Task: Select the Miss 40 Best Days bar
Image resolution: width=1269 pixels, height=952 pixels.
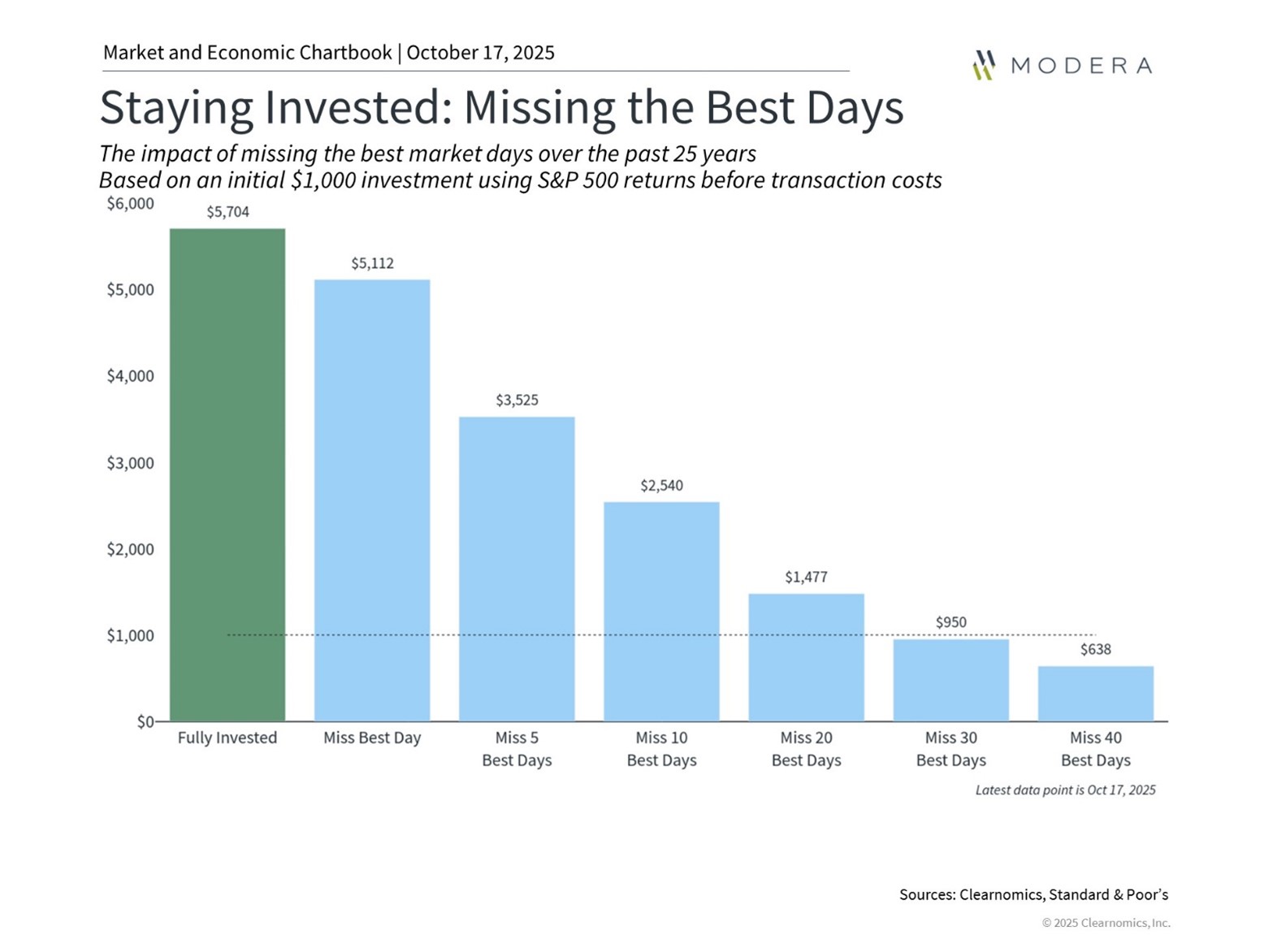Action: pos(1095,693)
